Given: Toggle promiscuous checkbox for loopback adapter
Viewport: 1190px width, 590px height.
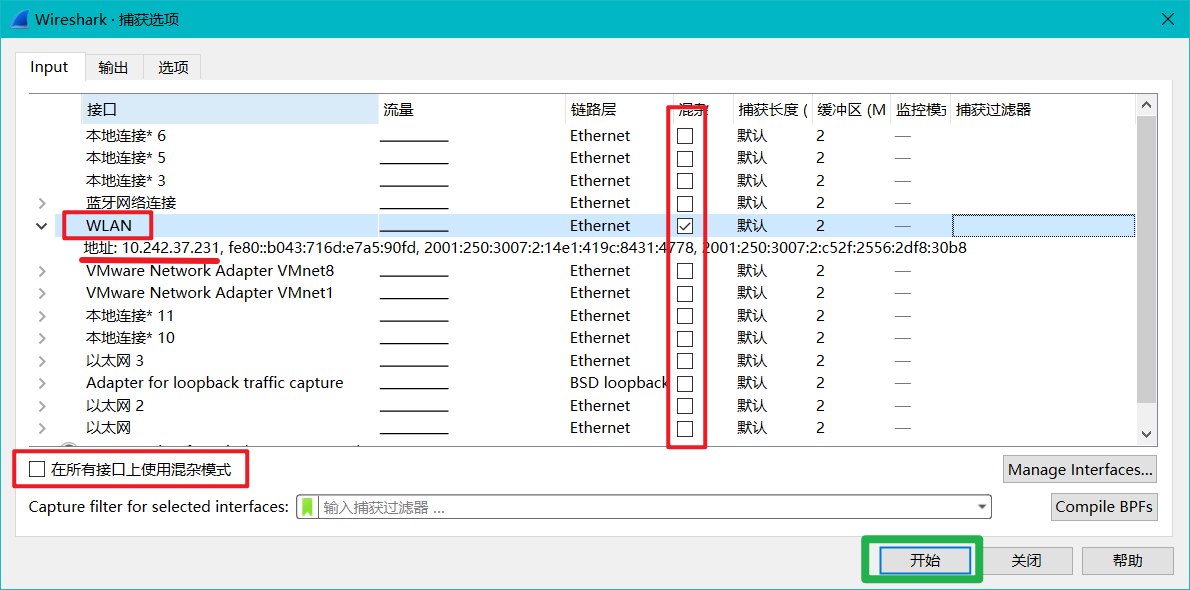Looking at the screenshot, I should (685, 383).
